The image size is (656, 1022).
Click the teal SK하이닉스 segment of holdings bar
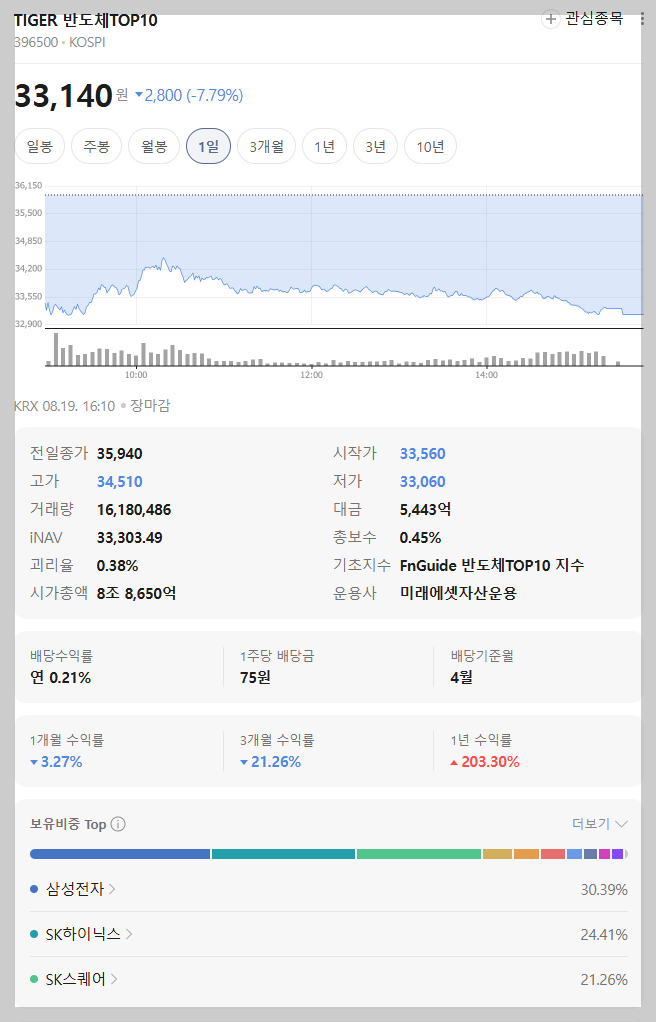coord(283,854)
